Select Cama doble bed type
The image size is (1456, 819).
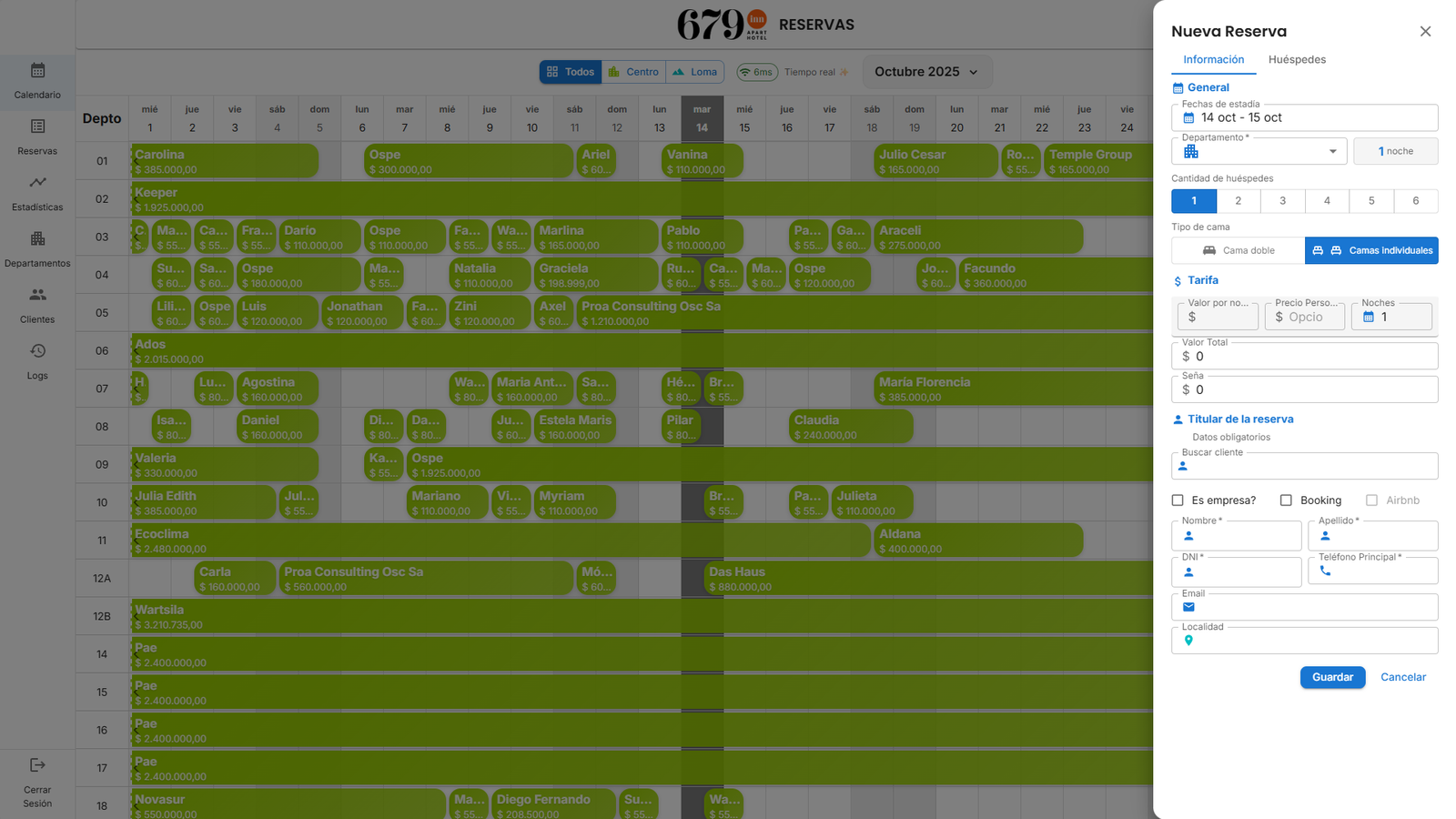[1238, 250]
